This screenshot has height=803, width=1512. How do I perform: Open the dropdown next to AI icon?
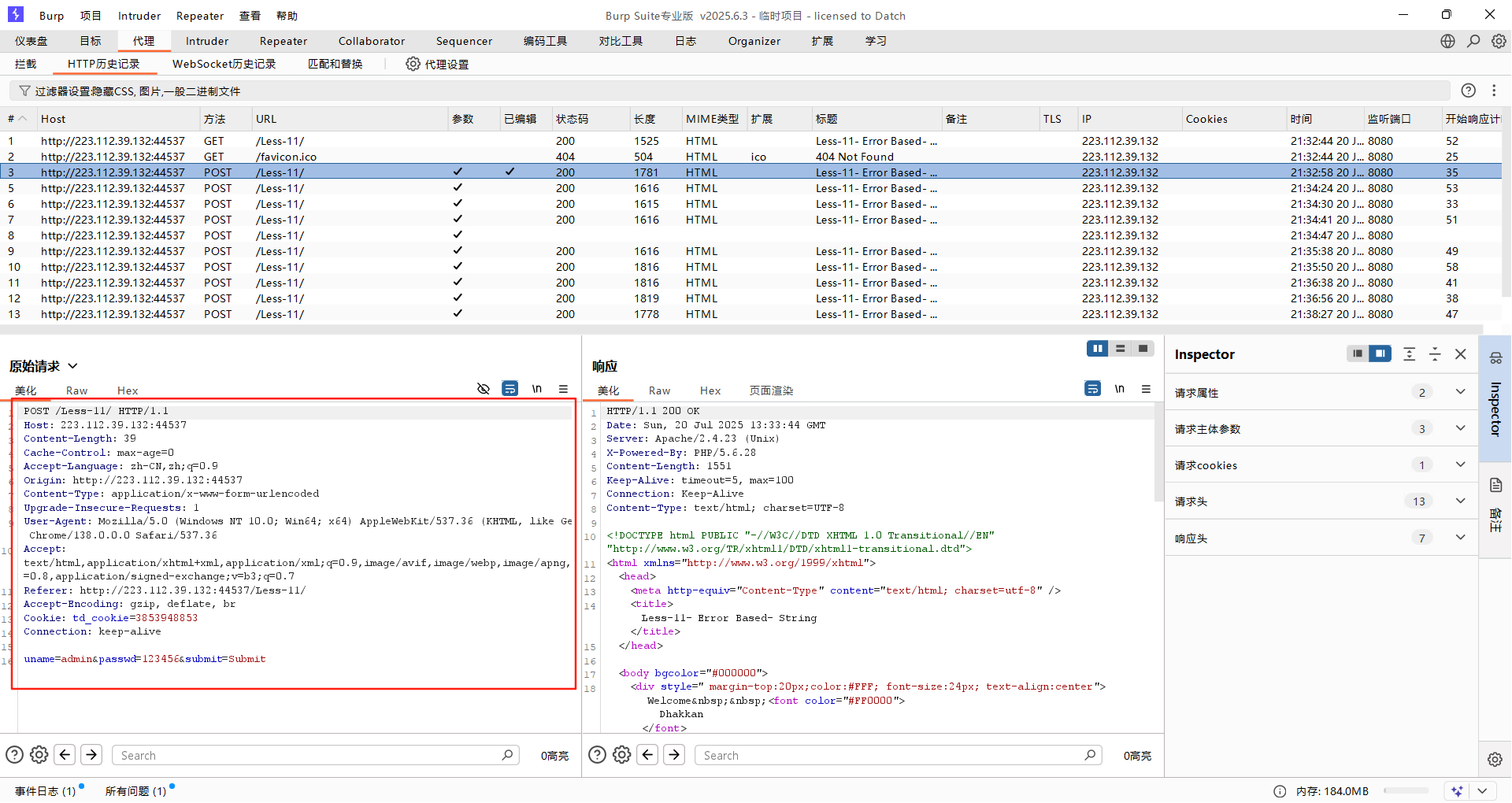click(1483, 791)
